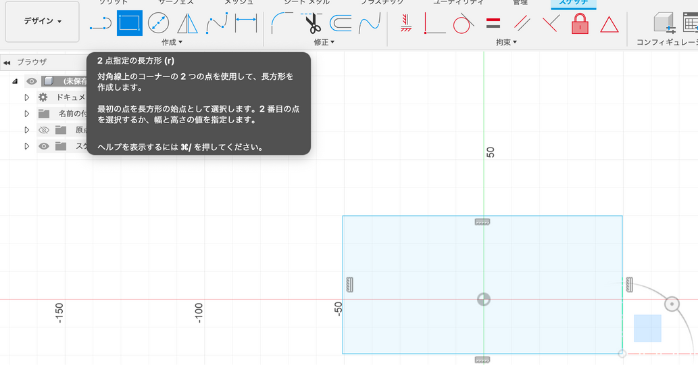Select the center diameter circle tool

(x=158, y=23)
